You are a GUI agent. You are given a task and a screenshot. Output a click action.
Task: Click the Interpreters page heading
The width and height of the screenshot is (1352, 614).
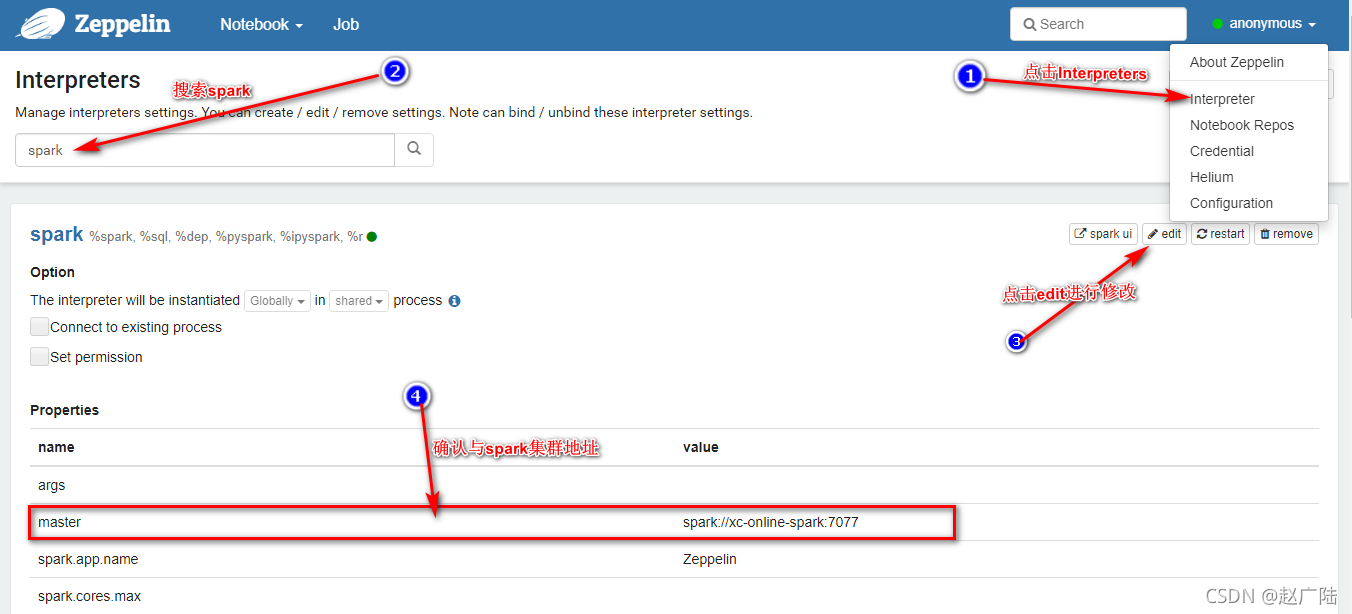click(78, 80)
